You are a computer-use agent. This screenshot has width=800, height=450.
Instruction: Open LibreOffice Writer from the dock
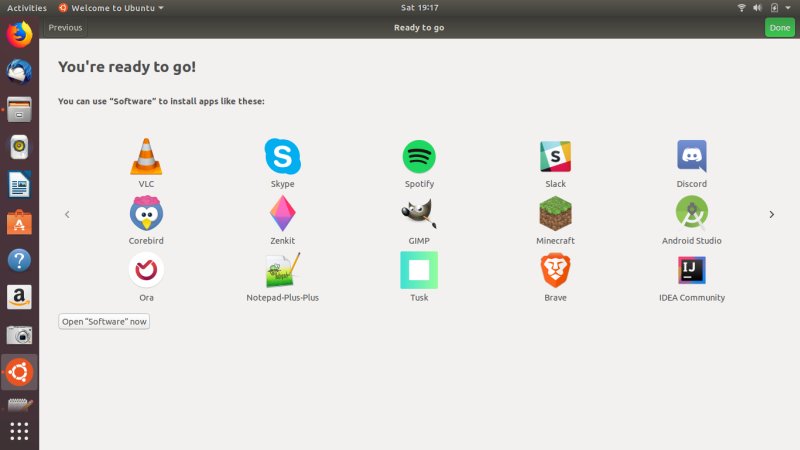point(19,184)
